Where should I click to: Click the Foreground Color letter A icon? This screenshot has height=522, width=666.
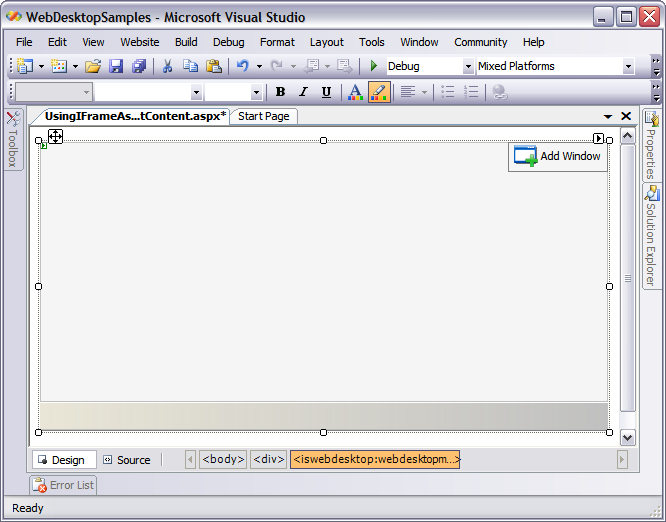click(355, 92)
